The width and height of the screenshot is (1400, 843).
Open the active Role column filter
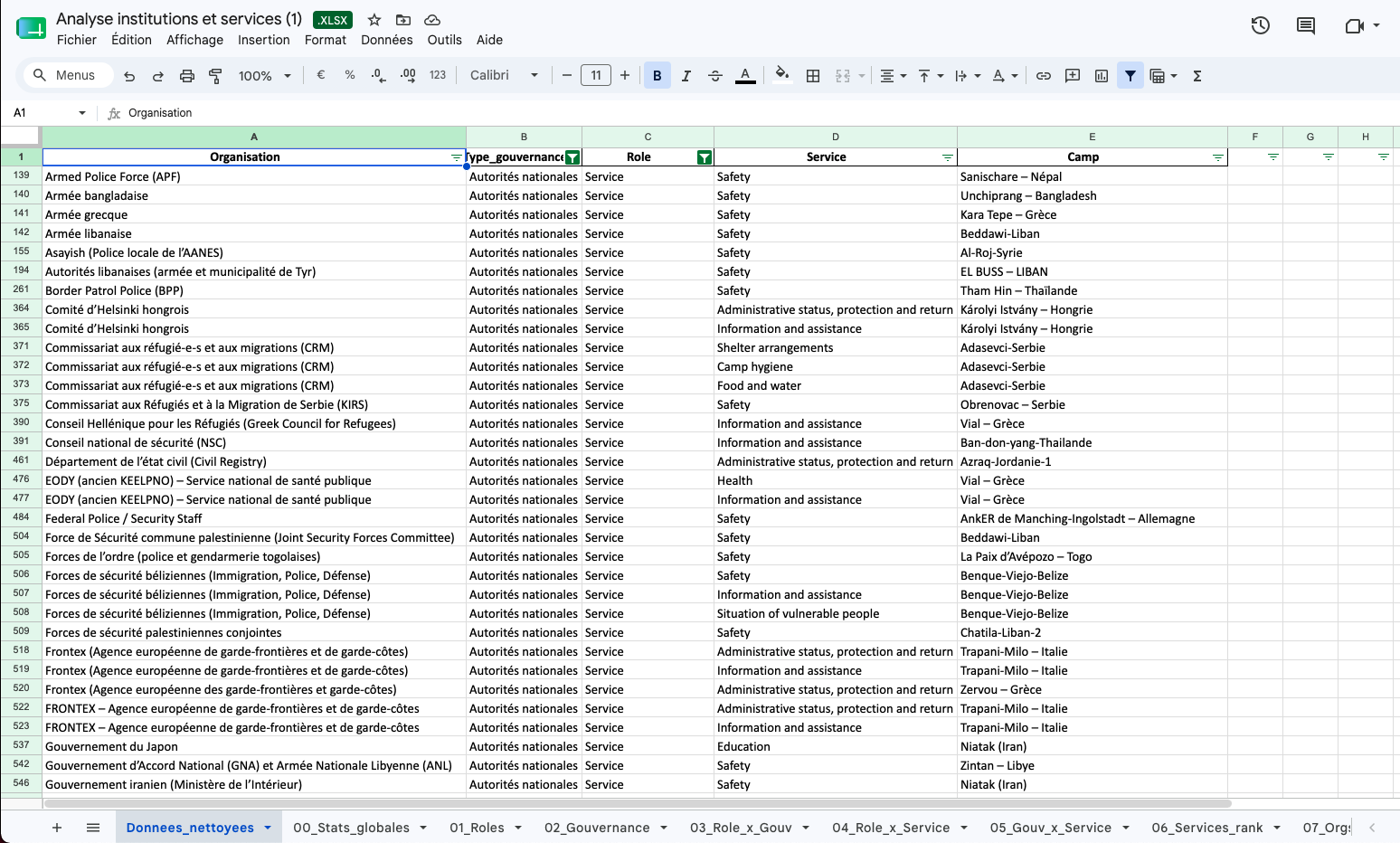705,157
